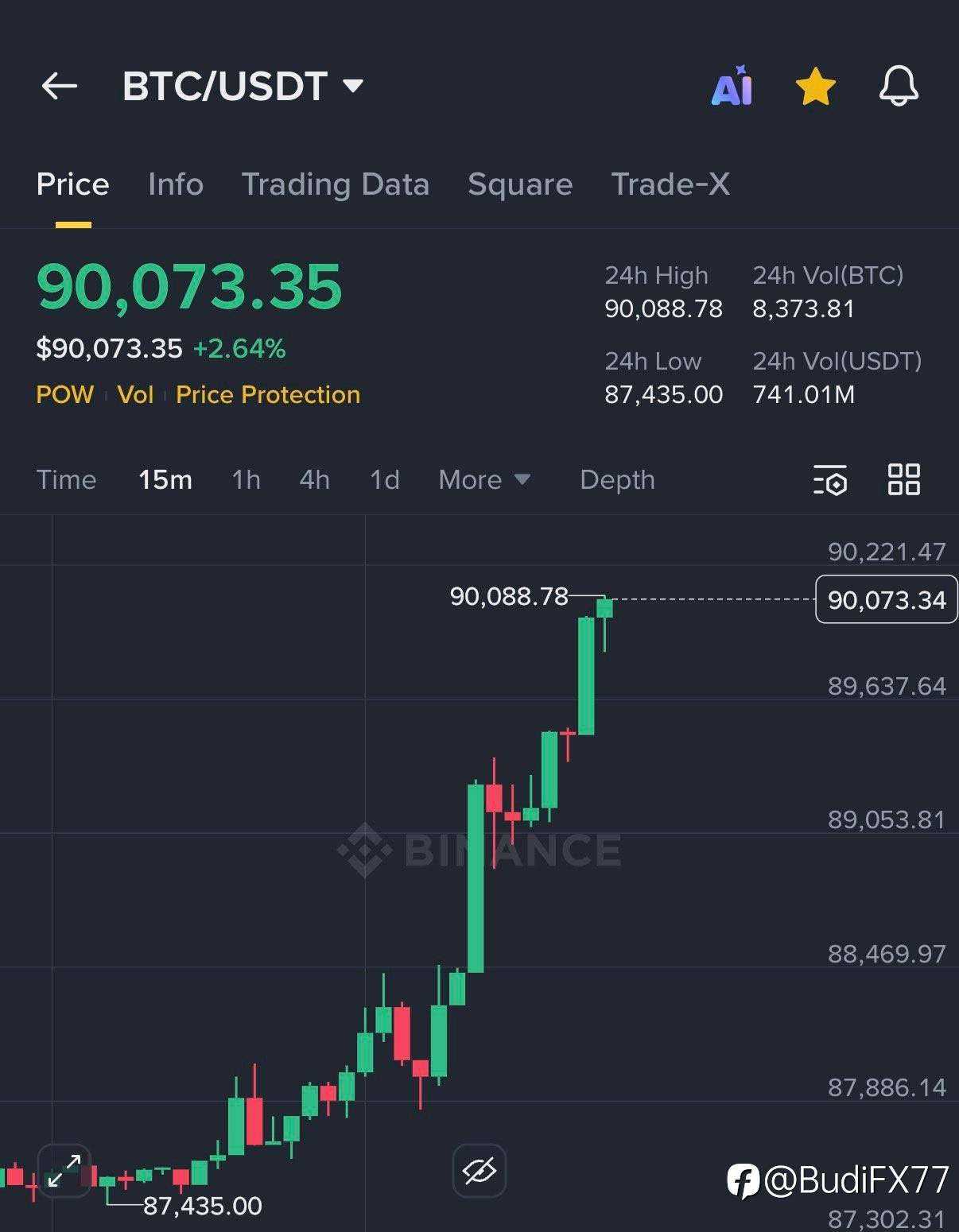Viewport: 959px width, 1232px height.
Task: Switch chart to 1d interval
Action: tap(385, 480)
